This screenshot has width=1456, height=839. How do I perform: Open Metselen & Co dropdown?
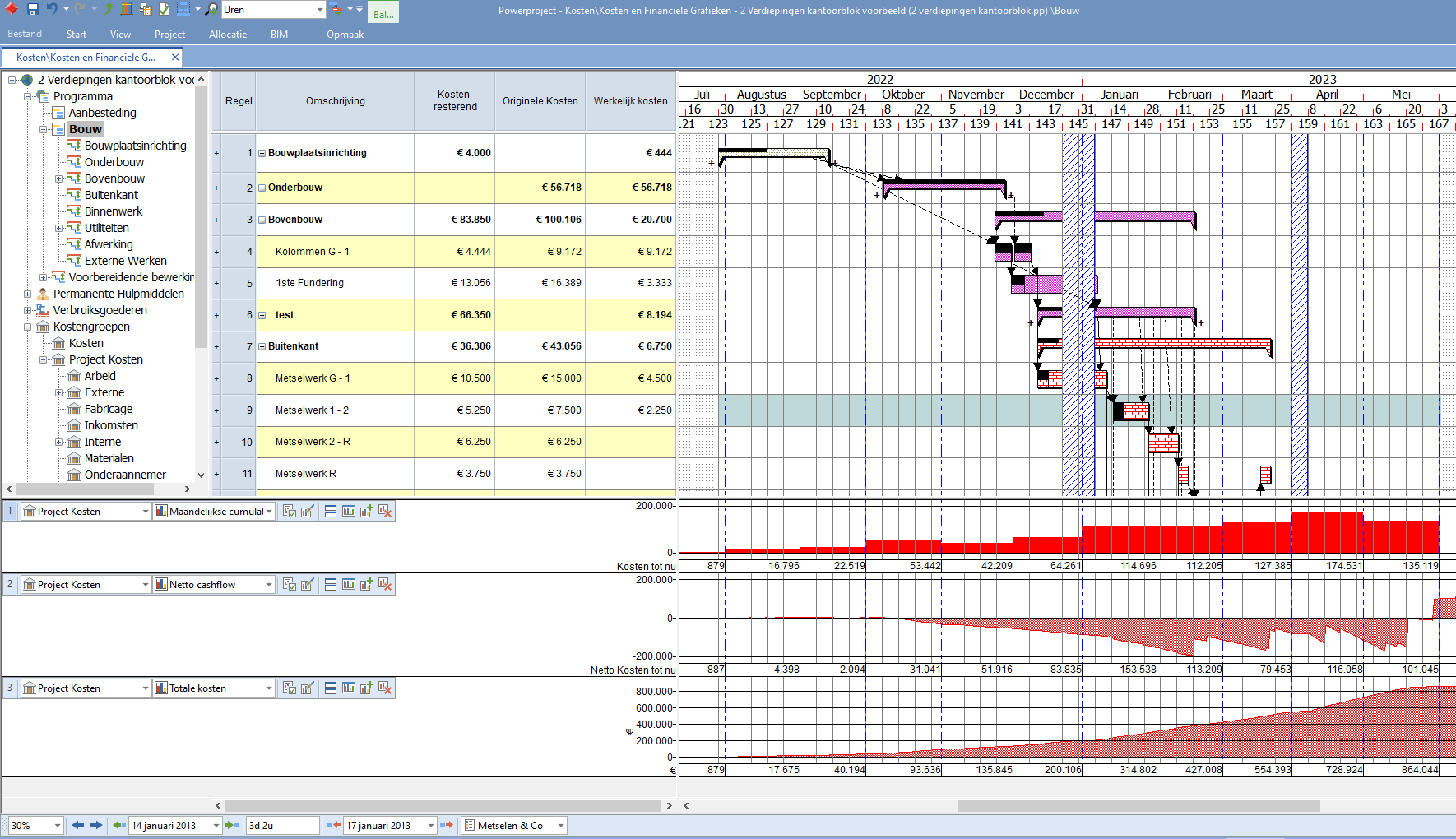click(561, 825)
